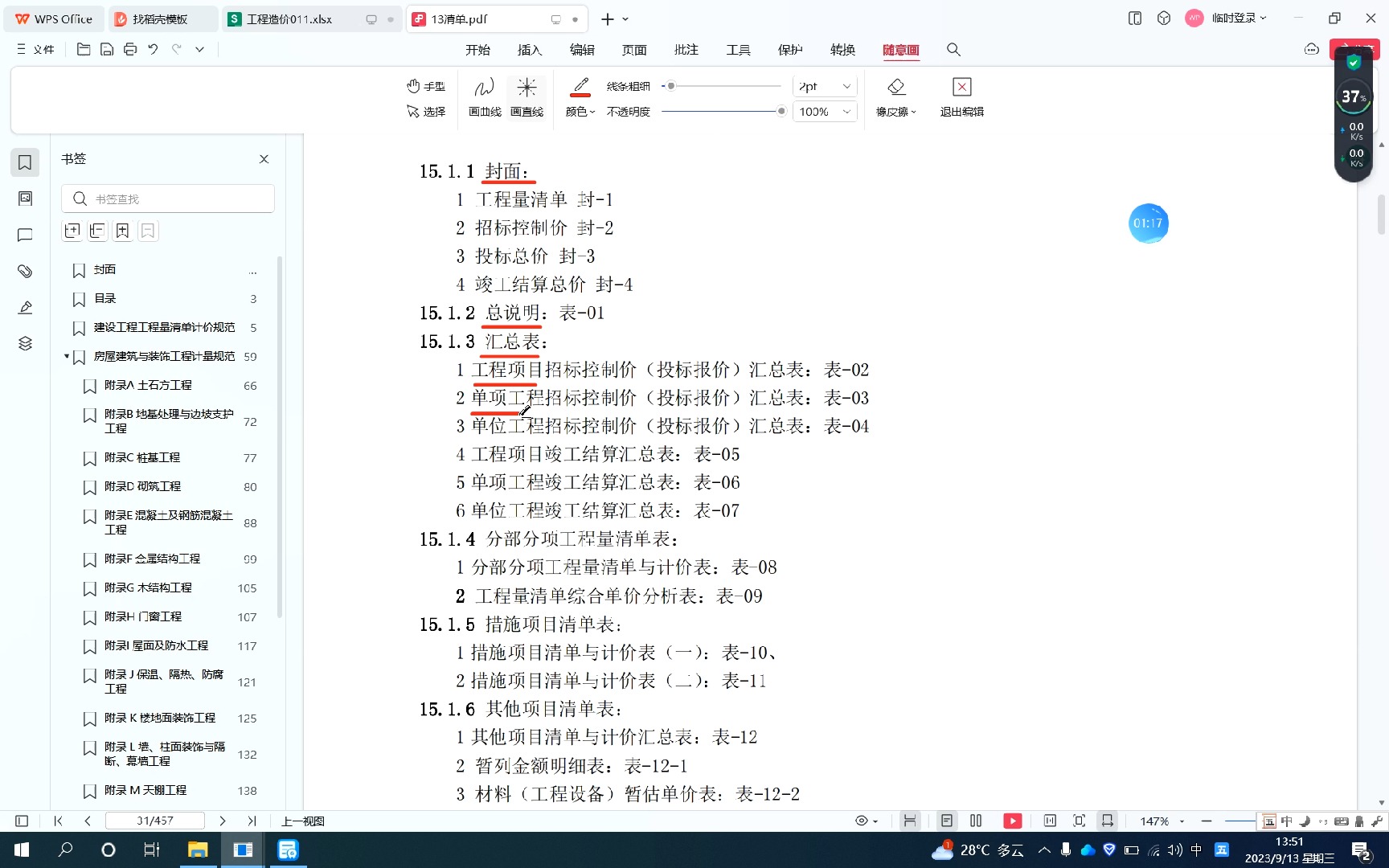Image resolution: width=1389 pixels, height=868 pixels.
Task: Activate the select tool (选择)
Action: [425, 112]
